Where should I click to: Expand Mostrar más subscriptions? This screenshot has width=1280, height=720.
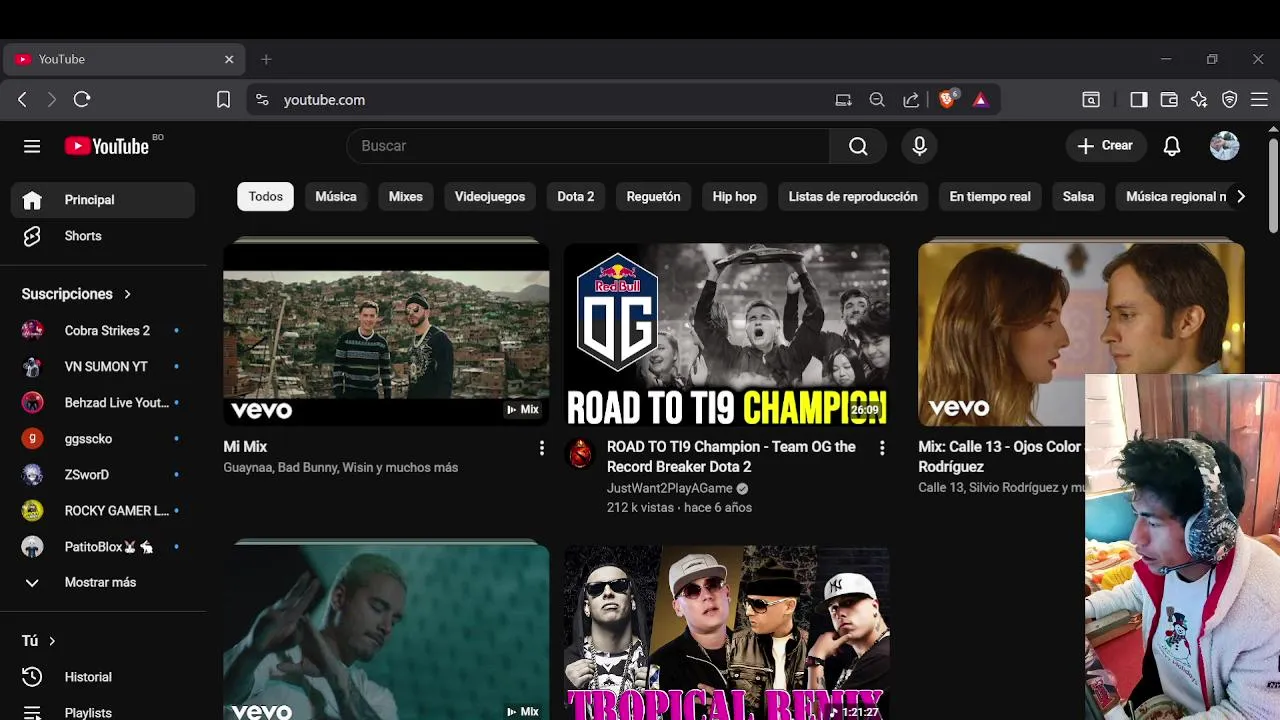[x=103, y=582]
